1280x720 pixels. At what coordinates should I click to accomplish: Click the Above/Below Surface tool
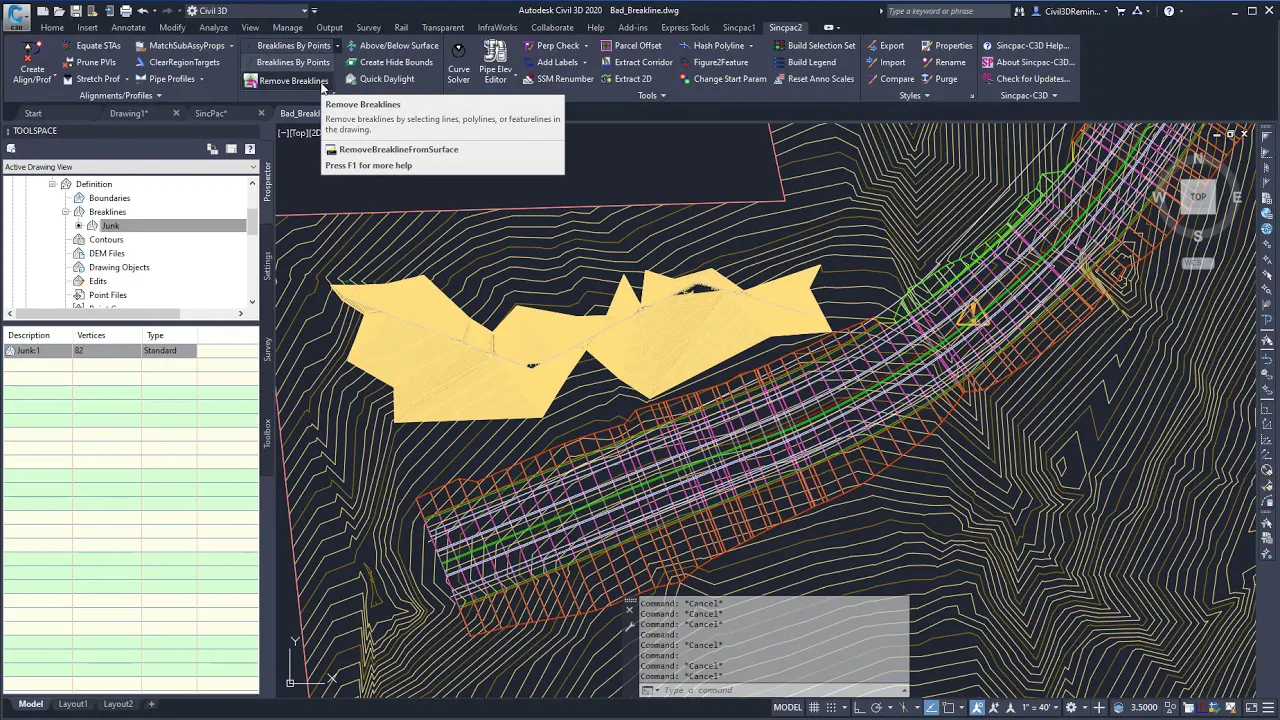coord(391,46)
